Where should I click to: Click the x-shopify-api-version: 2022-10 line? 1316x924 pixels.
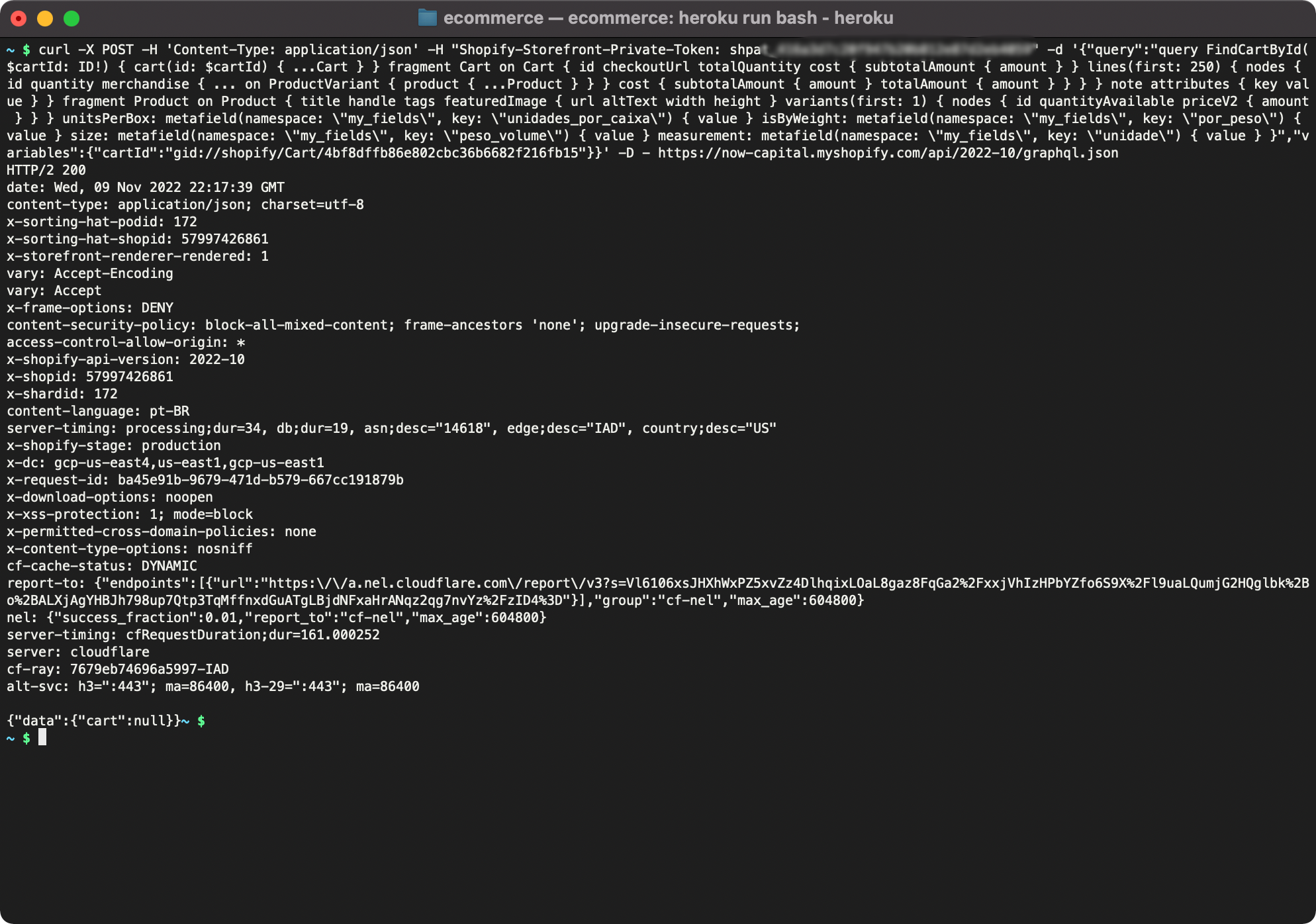[125, 359]
